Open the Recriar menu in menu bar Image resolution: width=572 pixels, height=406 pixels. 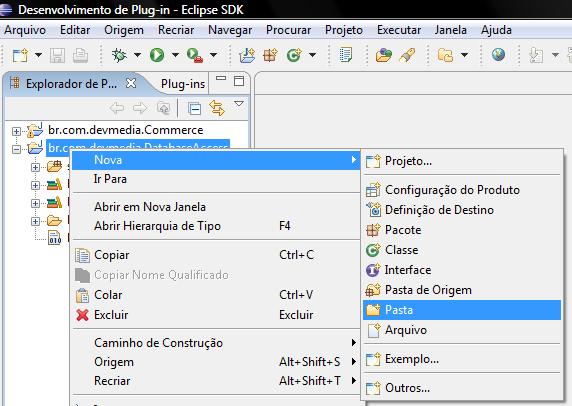click(x=176, y=30)
